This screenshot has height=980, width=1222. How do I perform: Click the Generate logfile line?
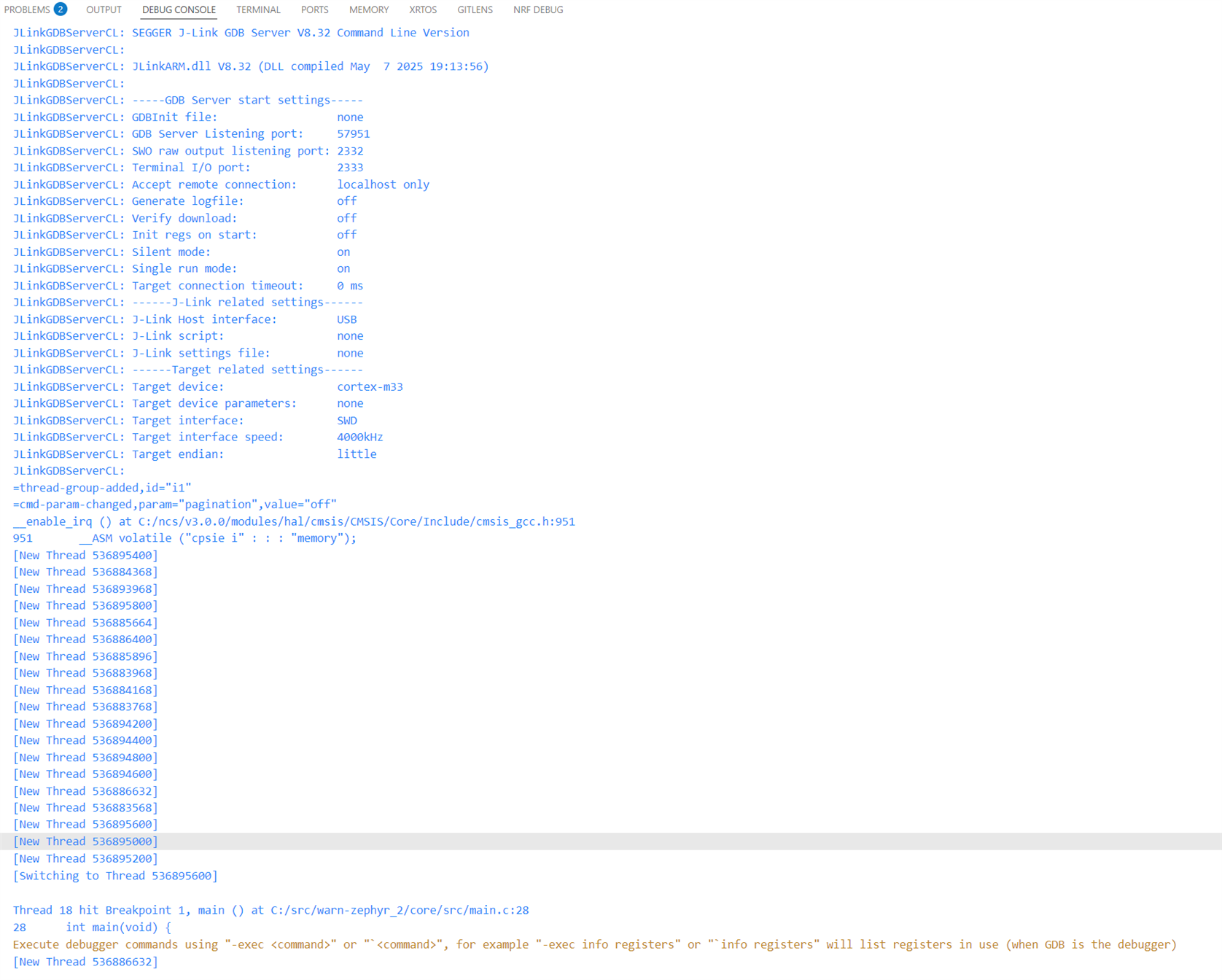click(185, 201)
